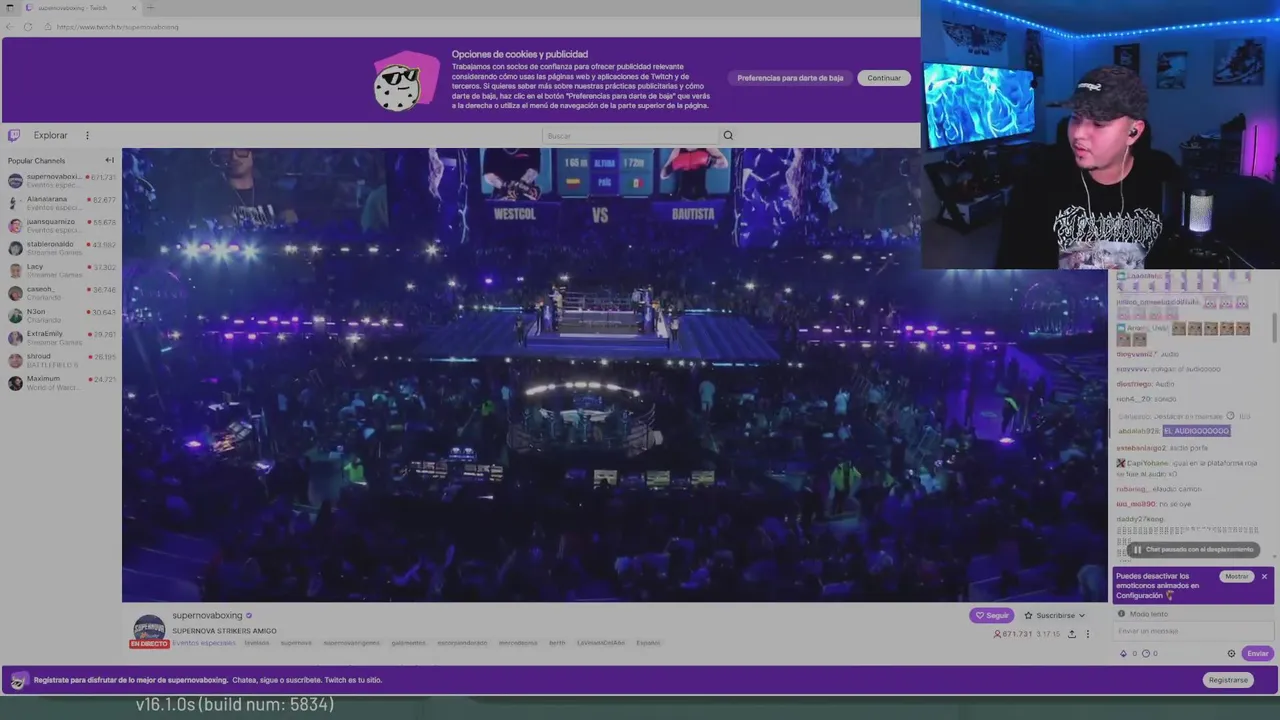Click the chat scrollbar
The height and width of the screenshot is (720, 1280).
click(1274, 330)
